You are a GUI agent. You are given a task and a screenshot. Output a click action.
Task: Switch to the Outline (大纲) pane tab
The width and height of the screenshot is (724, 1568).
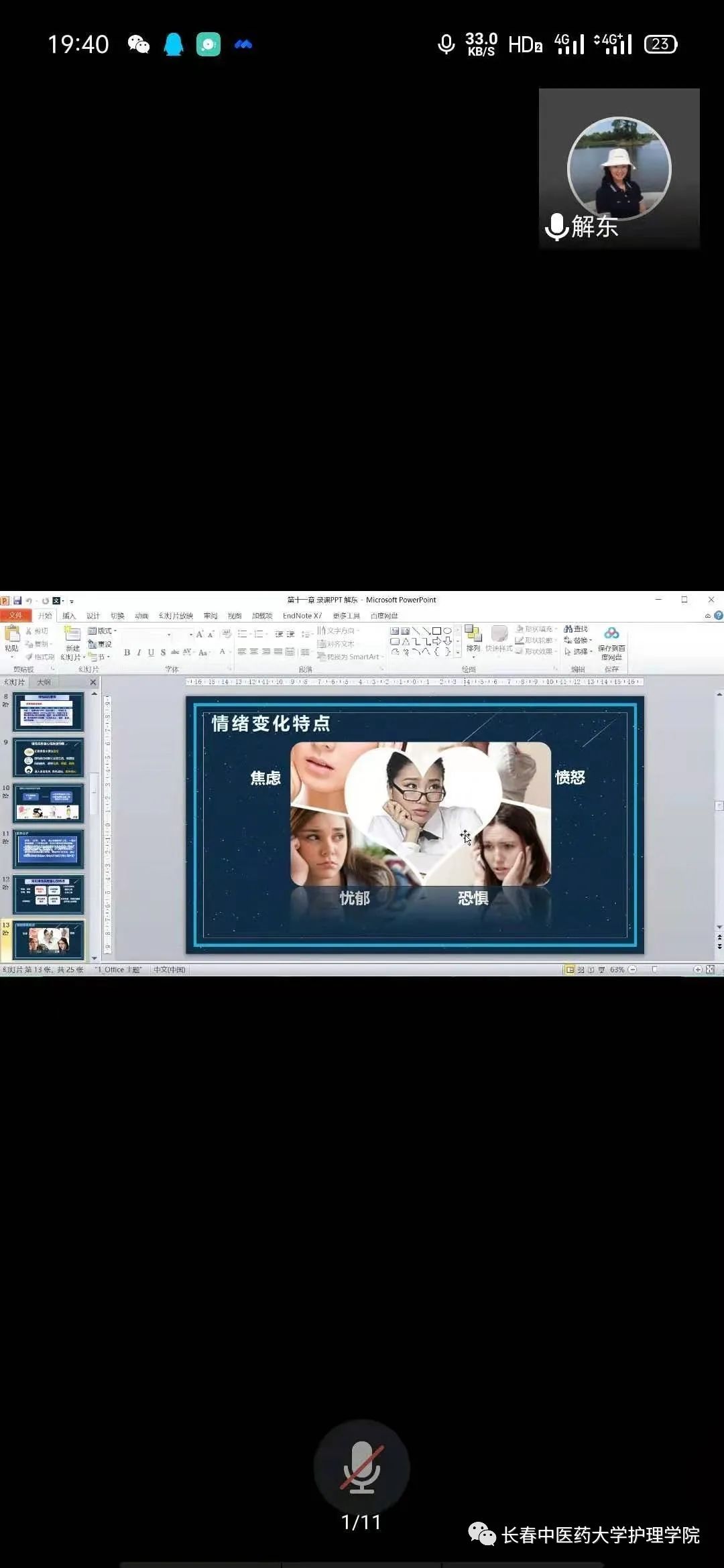click(x=44, y=682)
